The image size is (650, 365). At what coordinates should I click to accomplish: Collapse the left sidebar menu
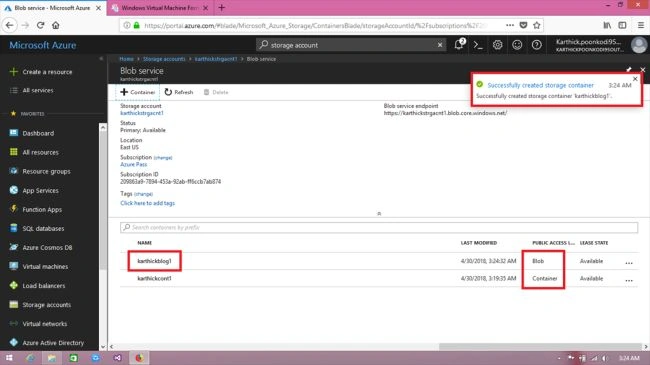point(101,59)
